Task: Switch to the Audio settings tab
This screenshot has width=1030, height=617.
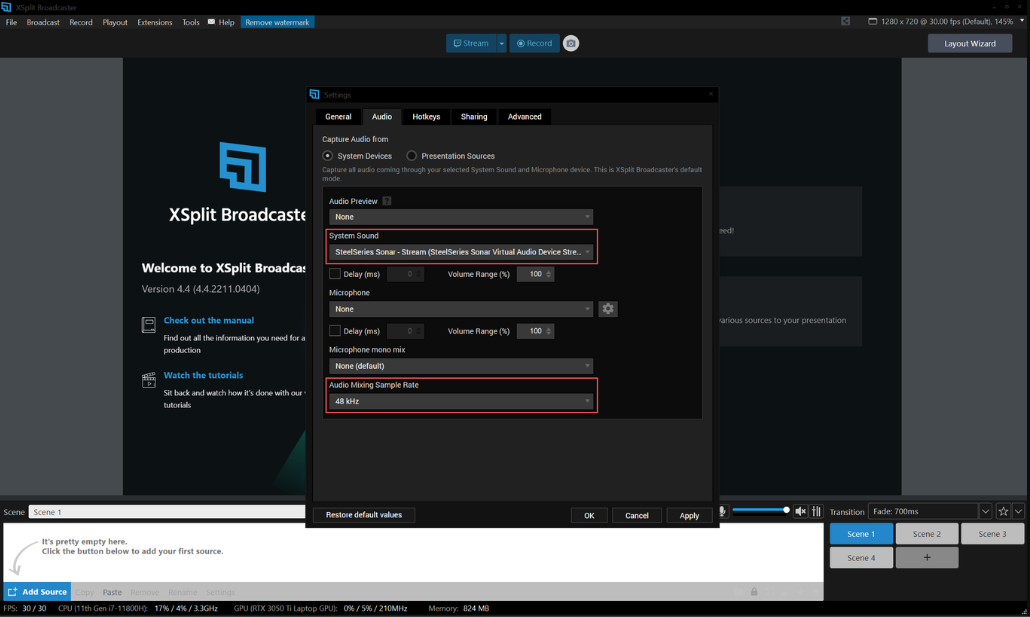Action: pyautogui.click(x=382, y=117)
